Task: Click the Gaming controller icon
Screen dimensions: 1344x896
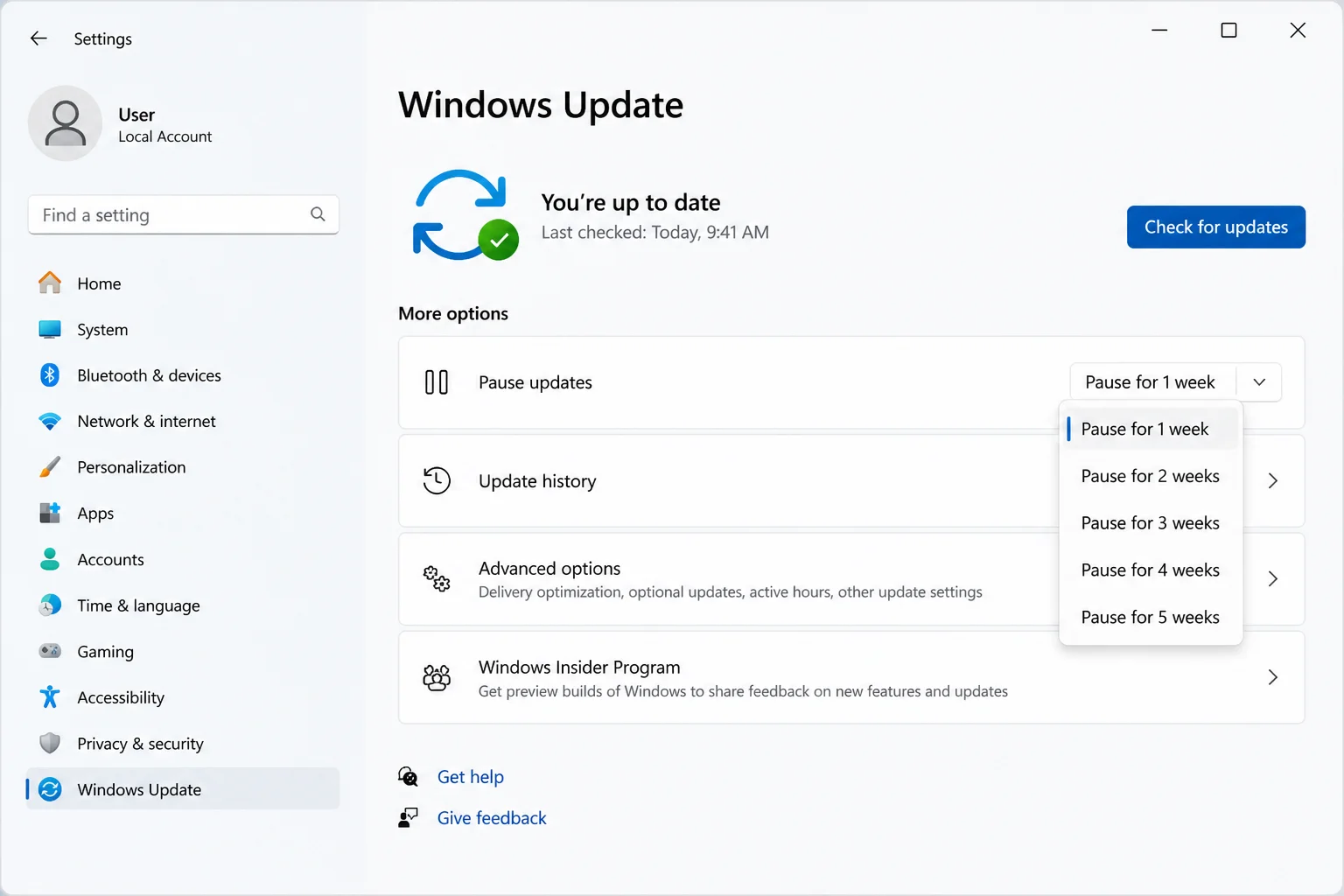Action: tap(50, 651)
